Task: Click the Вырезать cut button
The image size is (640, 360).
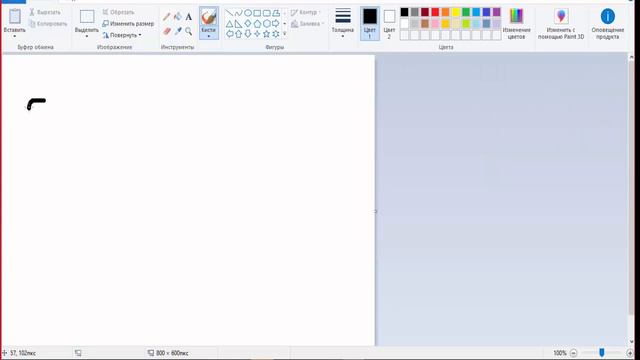Action: [x=45, y=12]
